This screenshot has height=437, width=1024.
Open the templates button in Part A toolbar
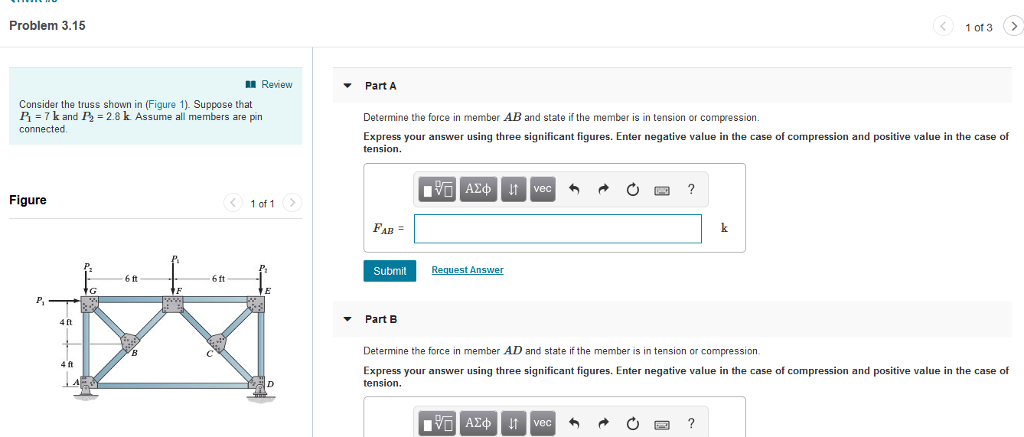(x=438, y=189)
